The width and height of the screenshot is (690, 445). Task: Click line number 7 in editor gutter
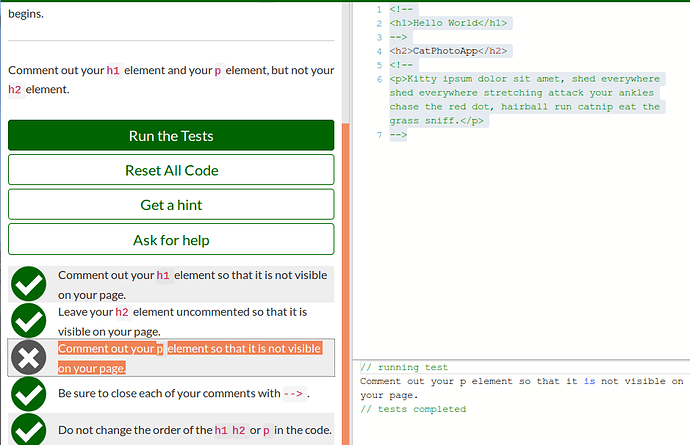379,135
